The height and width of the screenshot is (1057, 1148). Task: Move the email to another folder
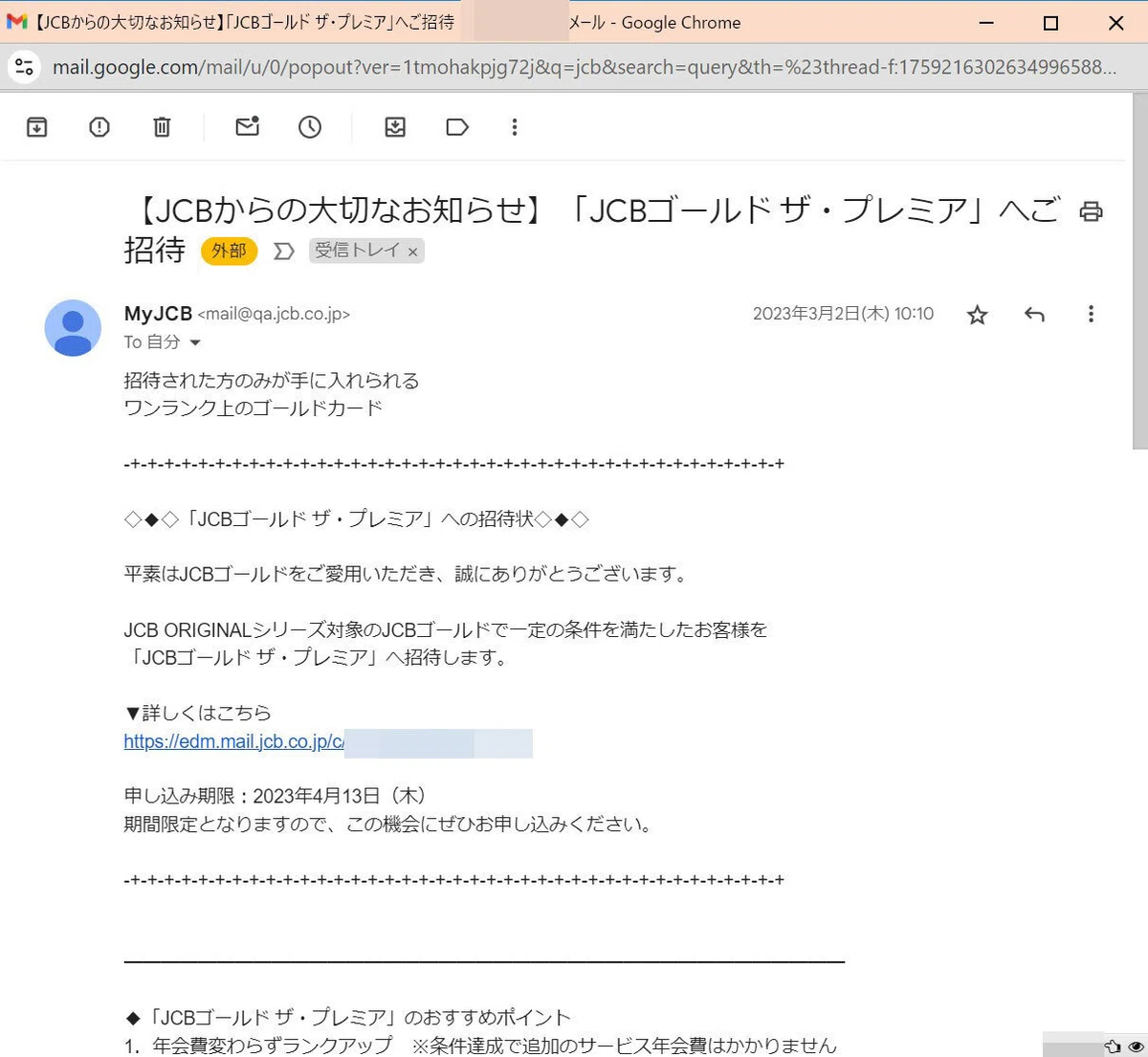pyautogui.click(x=395, y=126)
